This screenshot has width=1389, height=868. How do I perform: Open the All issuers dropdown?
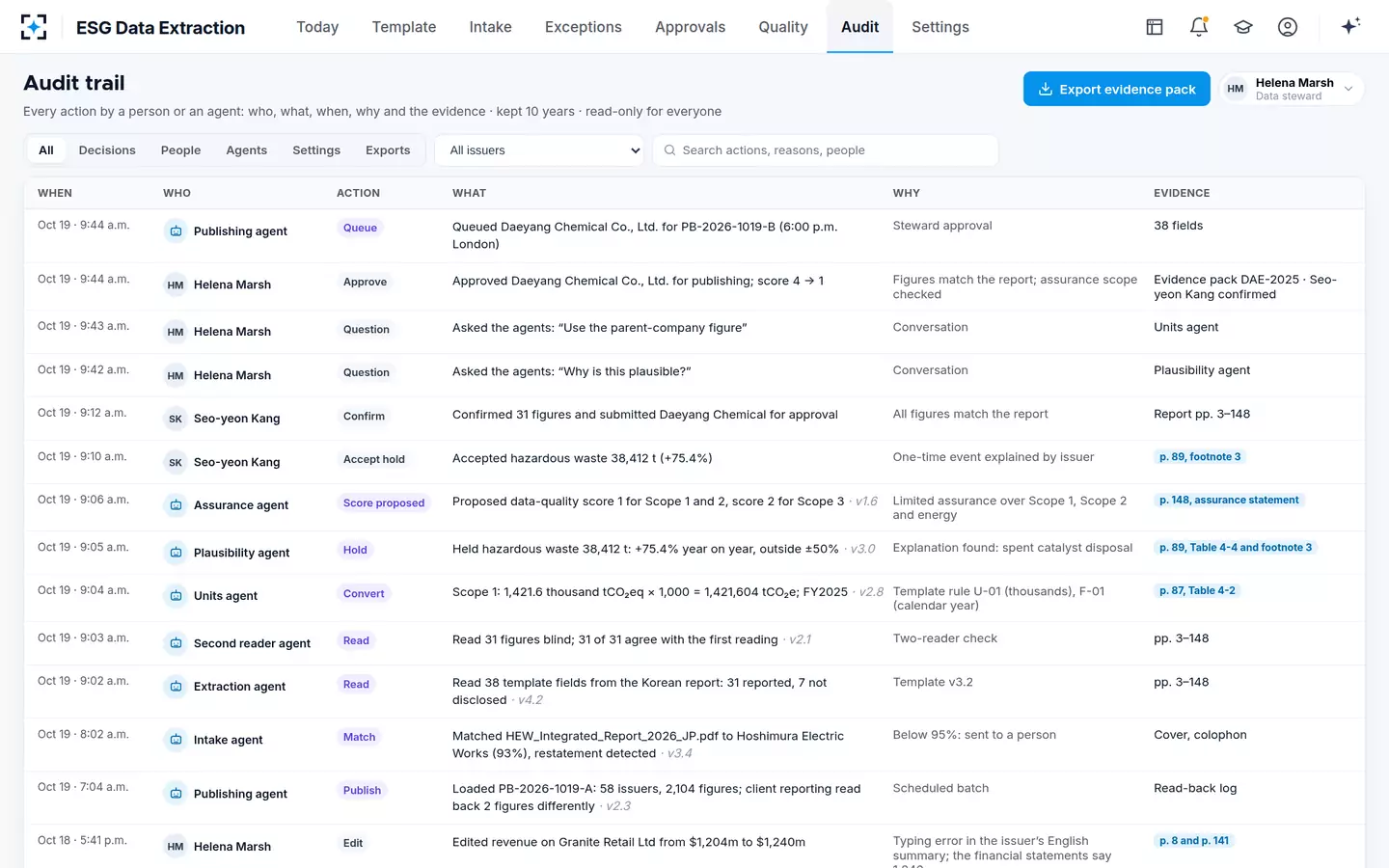(539, 150)
